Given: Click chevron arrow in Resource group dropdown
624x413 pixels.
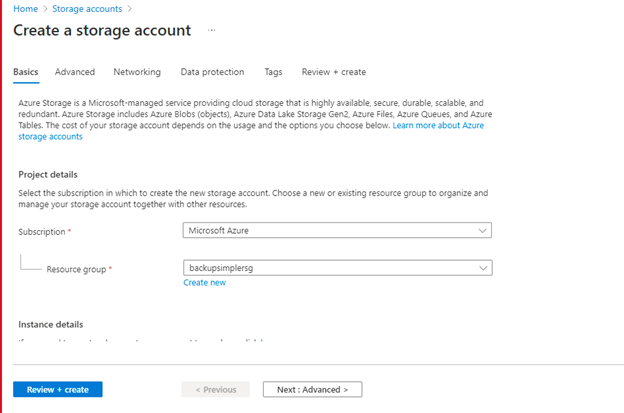Looking at the screenshot, I should pyautogui.click(x=483, y=268).
